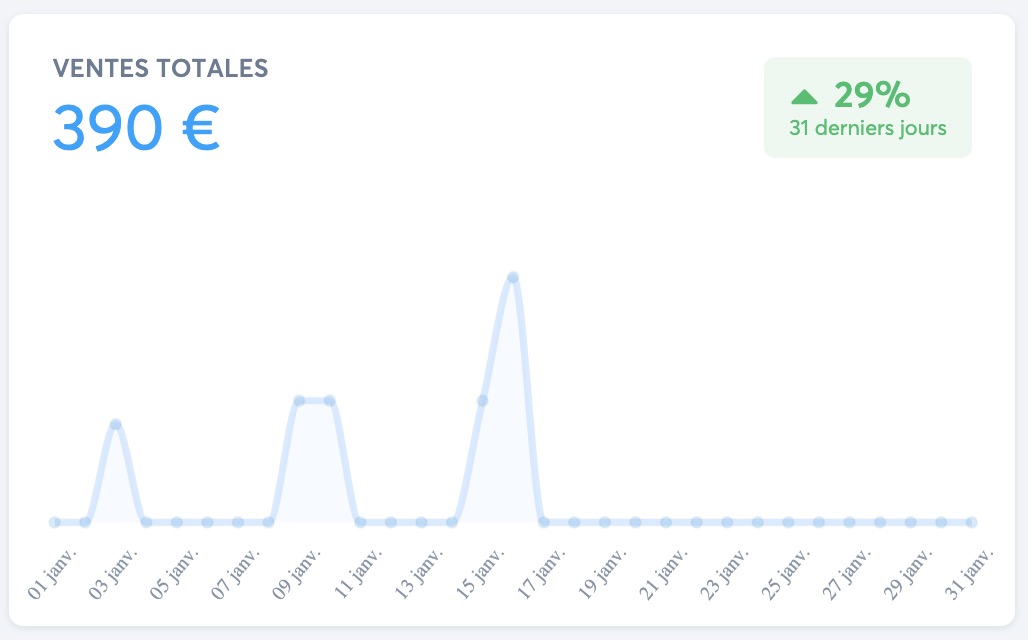Click the "VENTES TOTALES" card heading
Viewport: 1028px width, 640px height.
pos(160,68)
